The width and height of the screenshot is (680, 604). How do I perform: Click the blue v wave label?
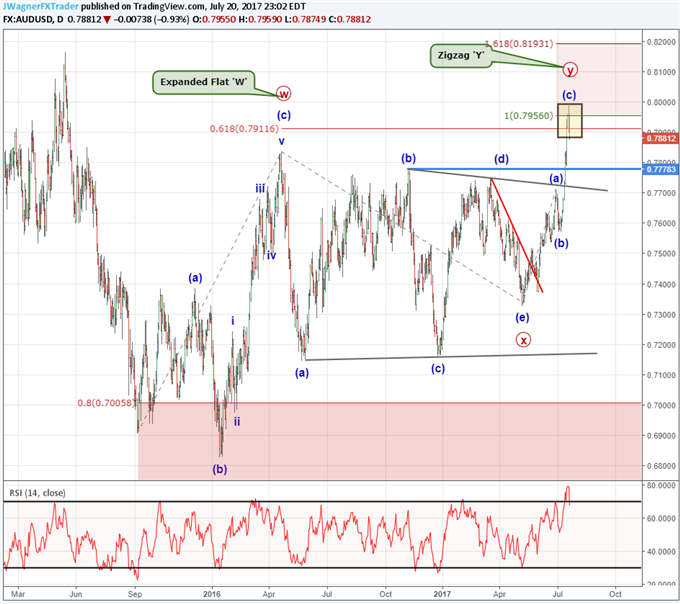tap(281, 141)
